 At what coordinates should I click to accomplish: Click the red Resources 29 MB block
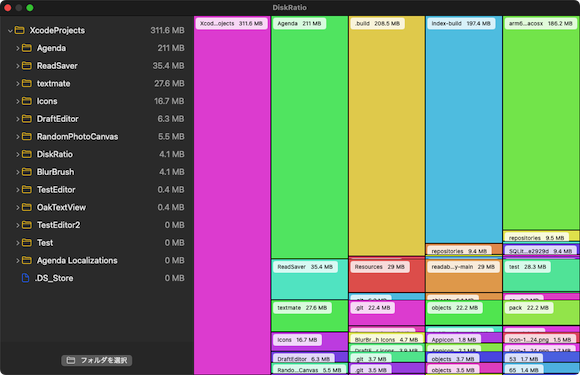coord(387,276)
